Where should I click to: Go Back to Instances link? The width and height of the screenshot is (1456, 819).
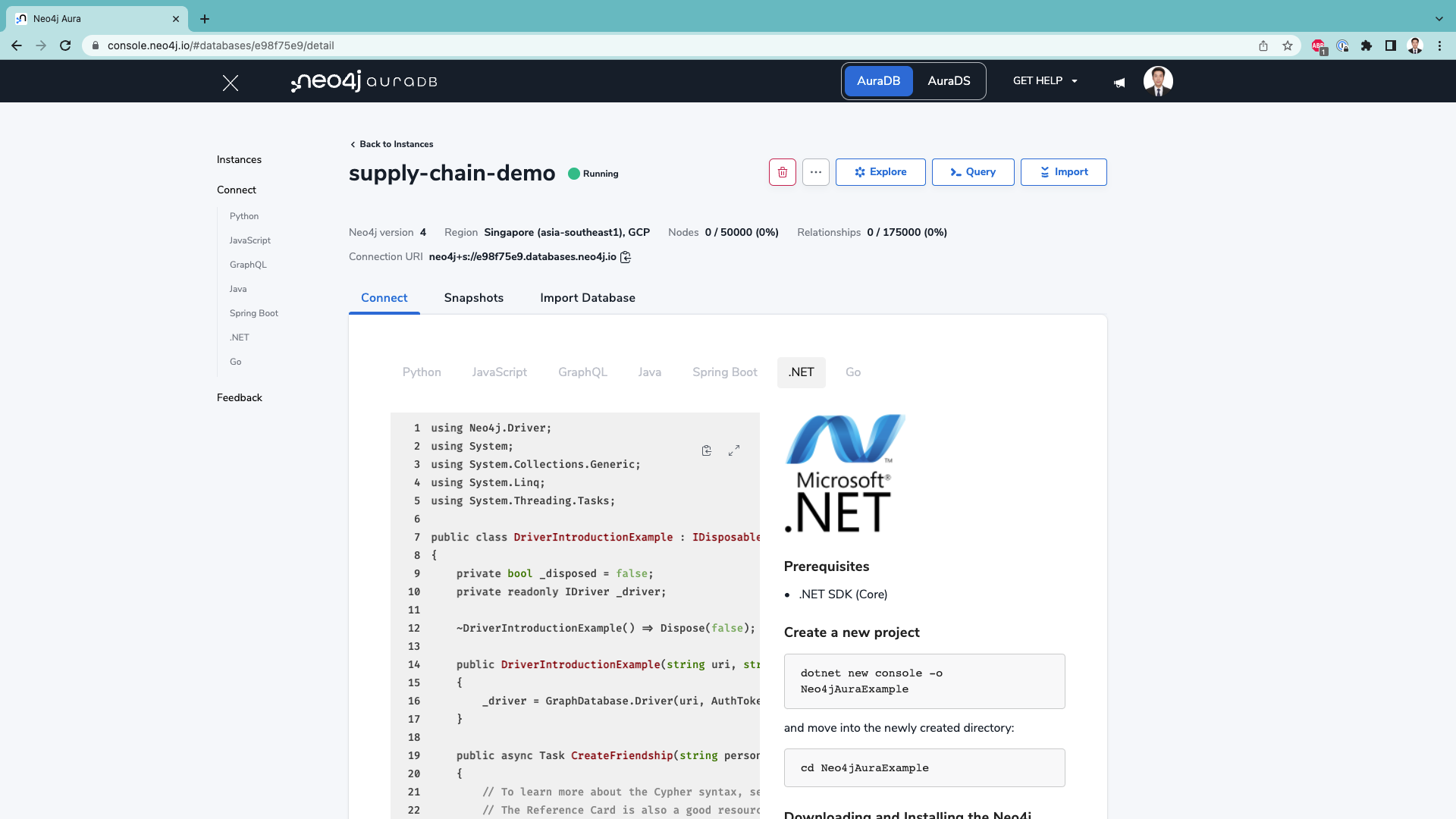pyautogui.click(x=392, y=144)
